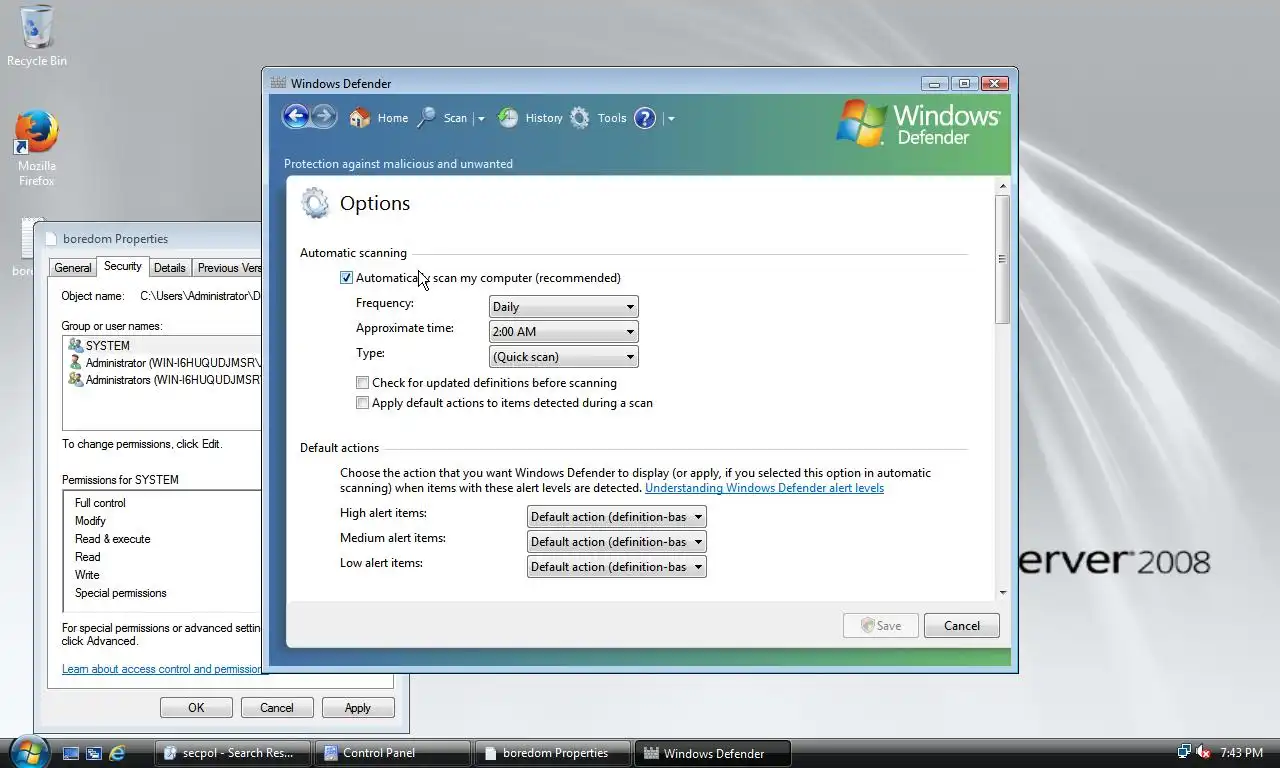Enable Check for updated definitions before scanning
Viewport: 1280px width, 768px height.
(363, 383)
